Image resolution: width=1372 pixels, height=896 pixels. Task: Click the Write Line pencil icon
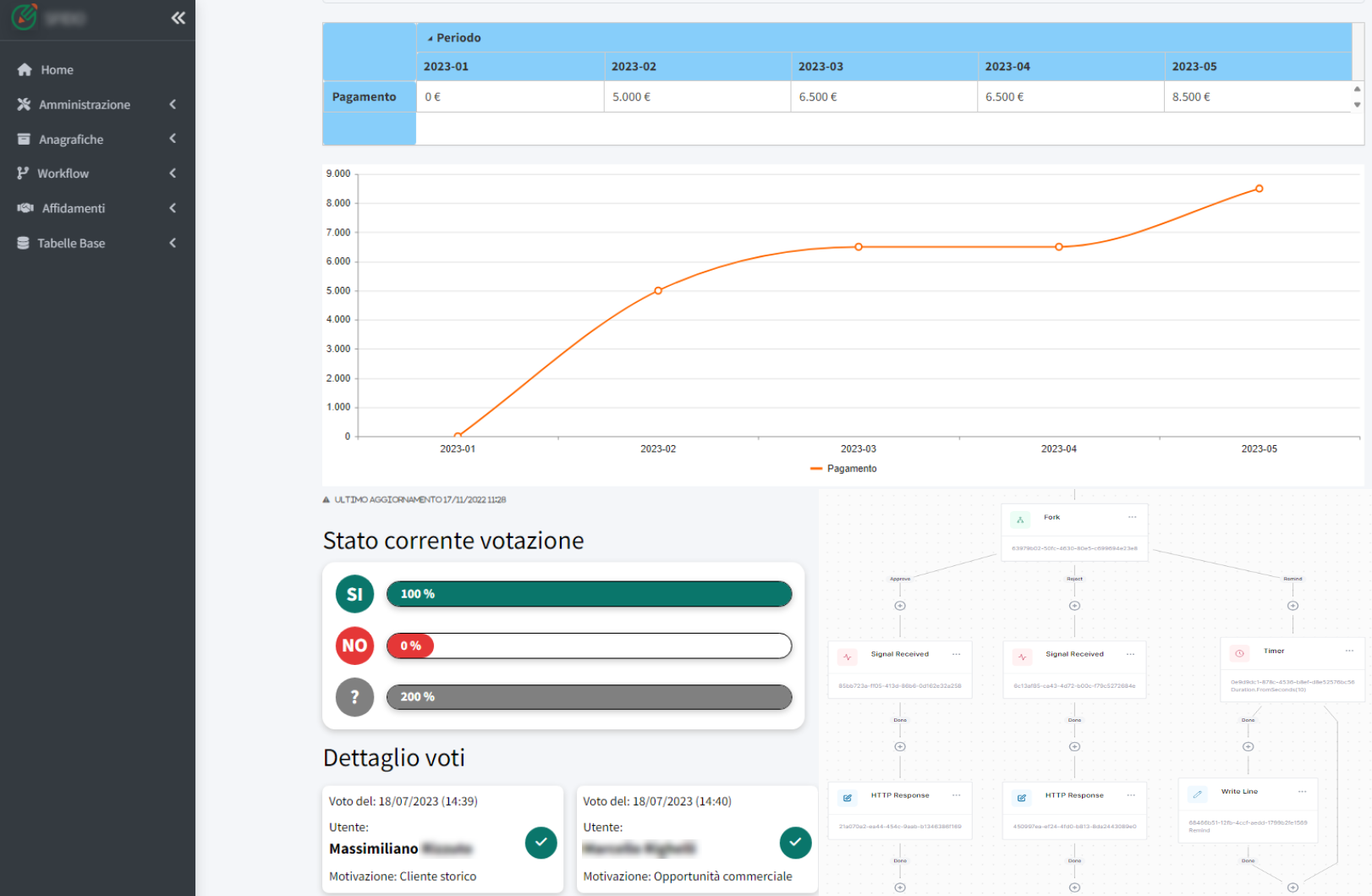1197,794
